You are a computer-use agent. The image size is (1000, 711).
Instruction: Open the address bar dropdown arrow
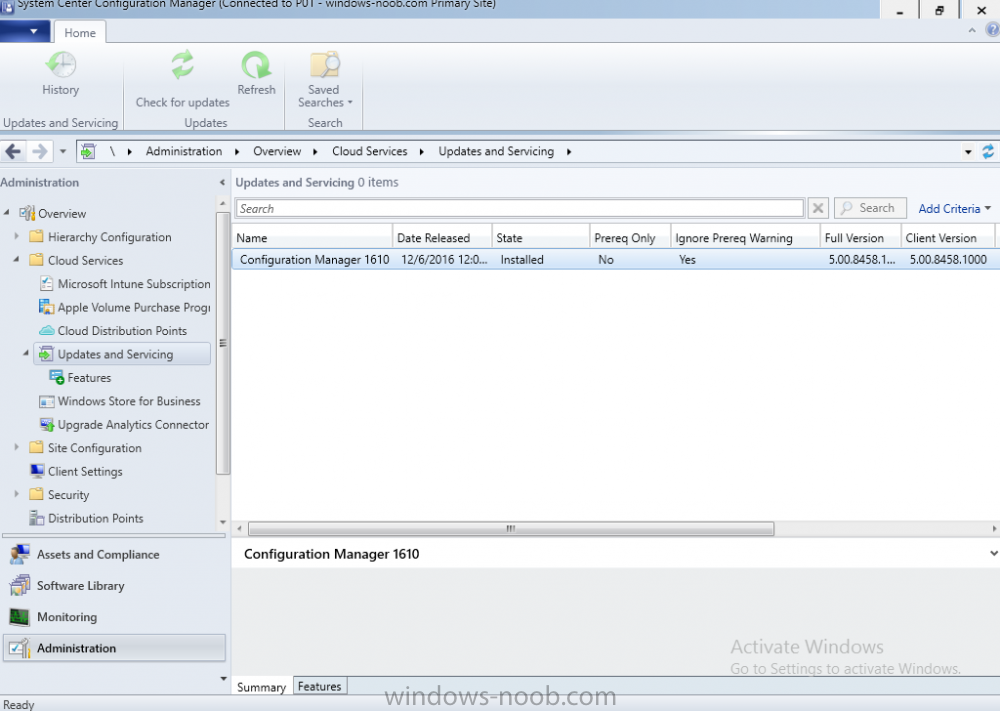968,152
